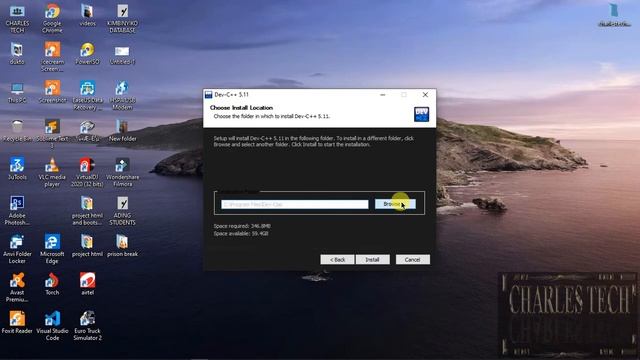The width and height of the screenshot is (640, 360).
Task: Select the Wondershare Filmora shortcut
Action: coord(122,172)
